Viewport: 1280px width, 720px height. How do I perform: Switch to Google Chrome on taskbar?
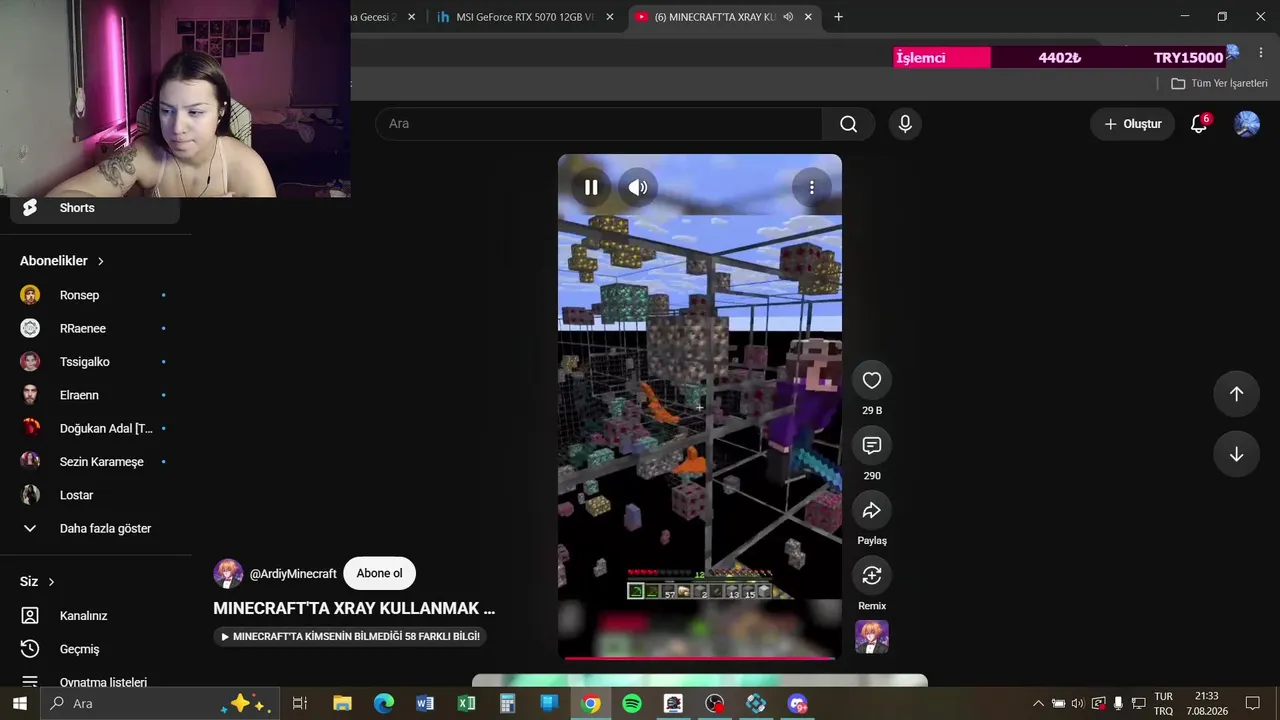[591, 704]
